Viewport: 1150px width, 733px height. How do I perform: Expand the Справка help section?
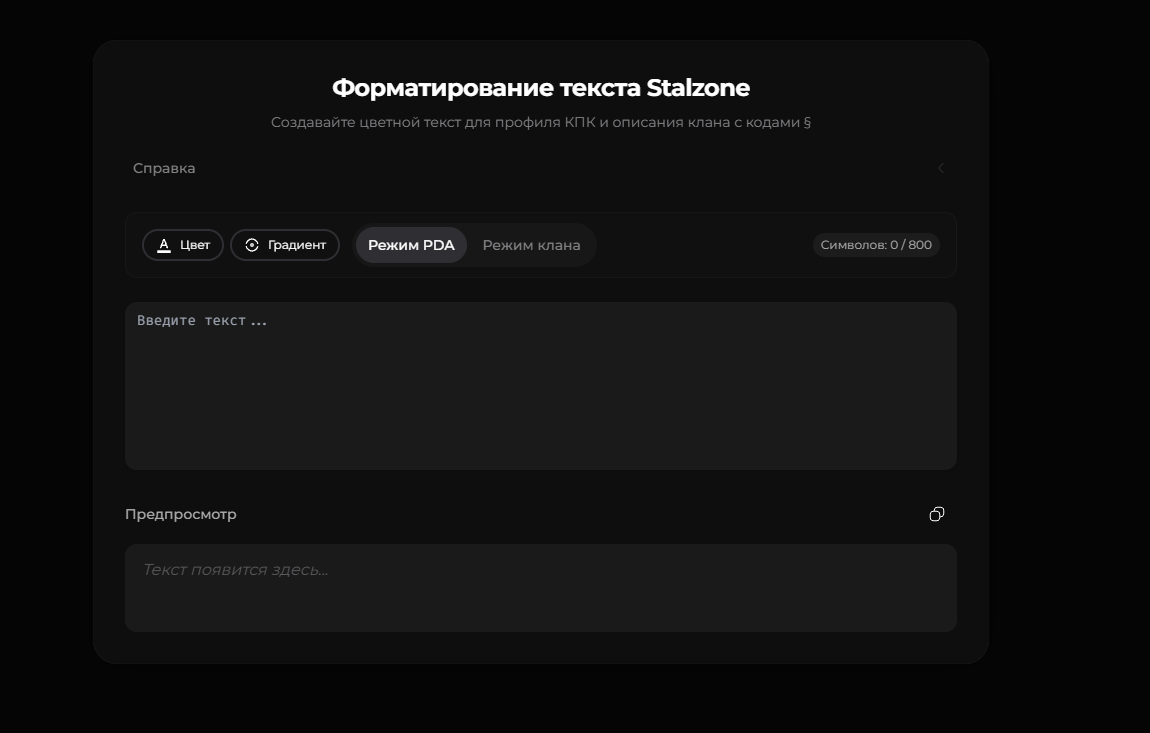pyautogui.click(x=541, y=168)
